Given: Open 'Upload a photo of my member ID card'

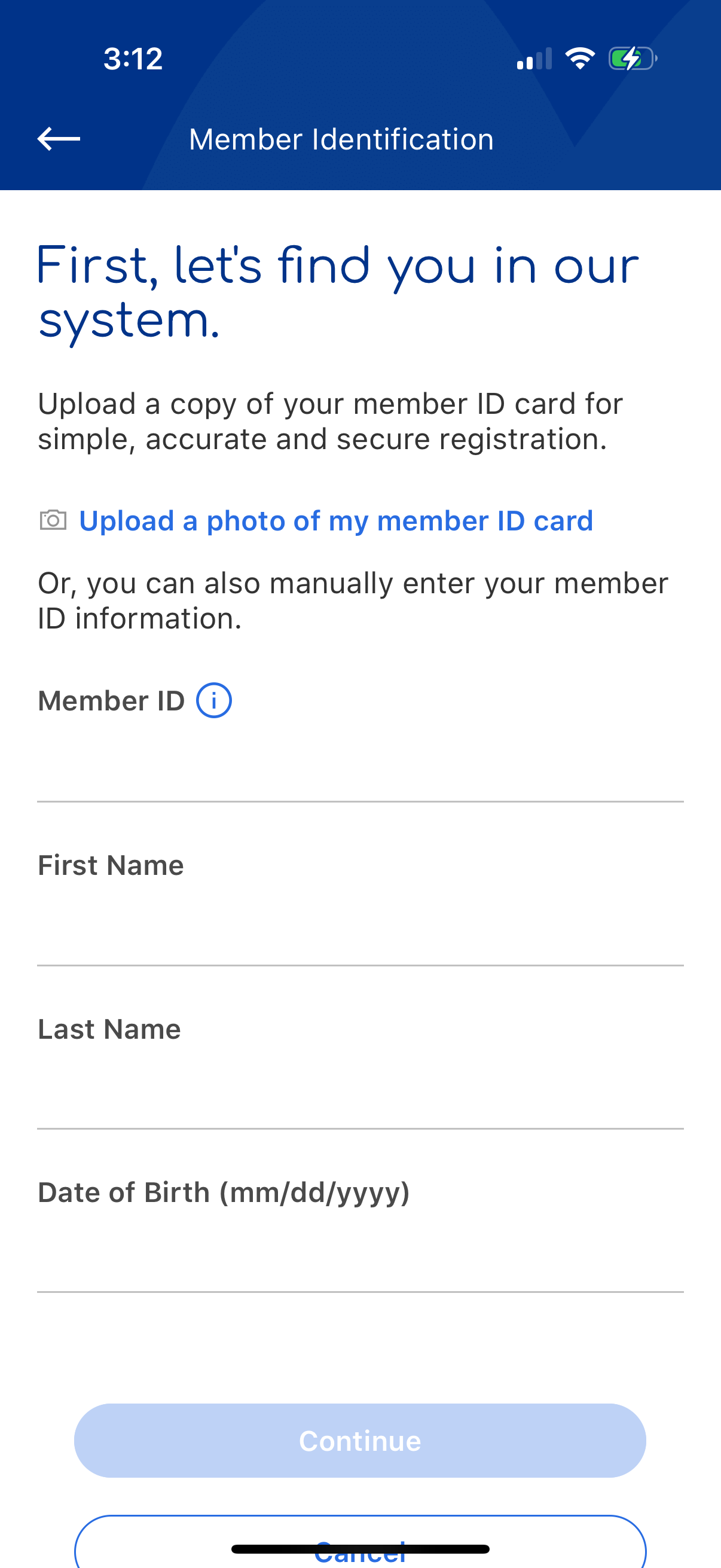Looking at the screenshot, I should tap(336, 521).
